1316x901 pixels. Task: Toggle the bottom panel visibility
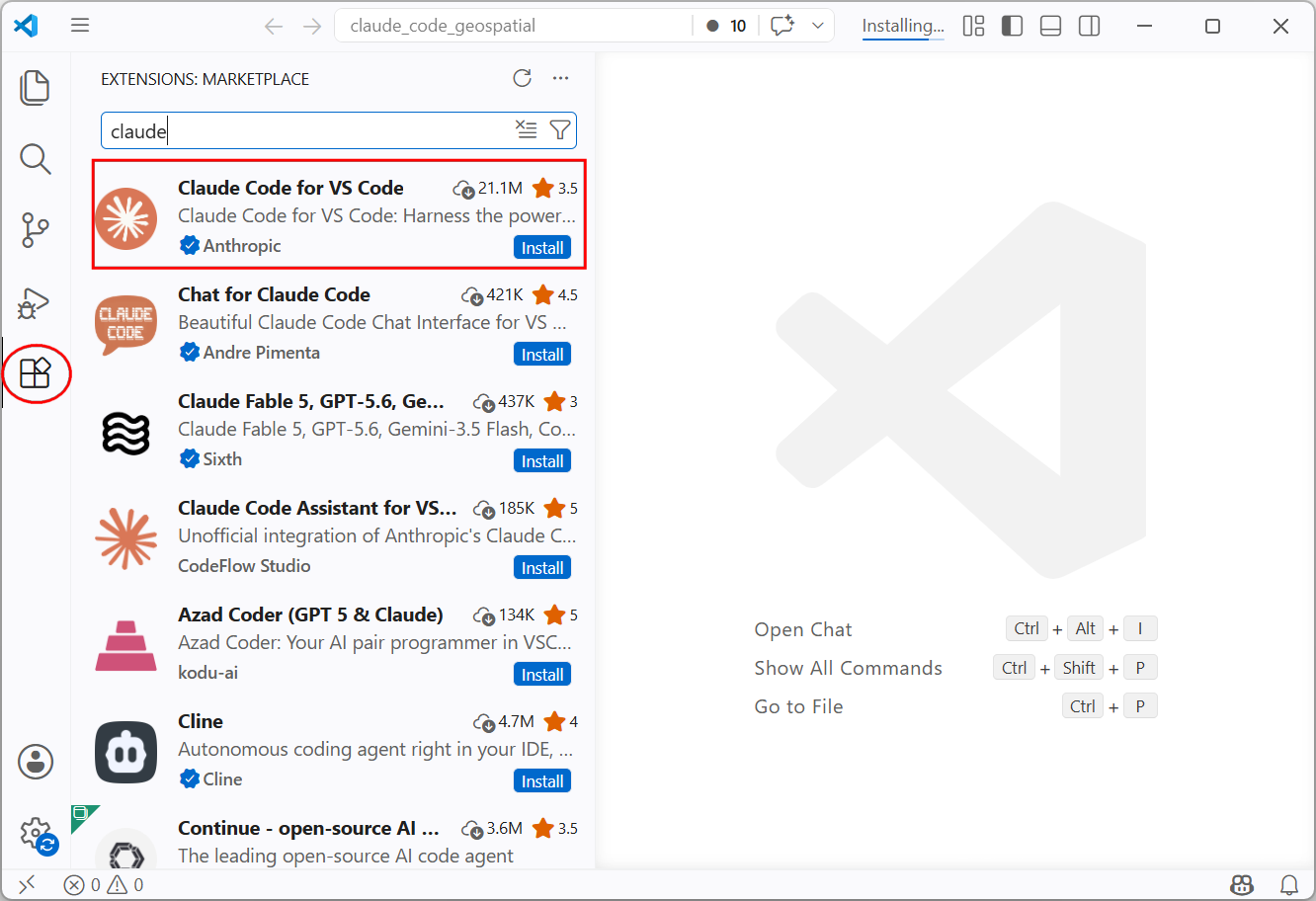pyautogui.click(x=1051, y=26)
